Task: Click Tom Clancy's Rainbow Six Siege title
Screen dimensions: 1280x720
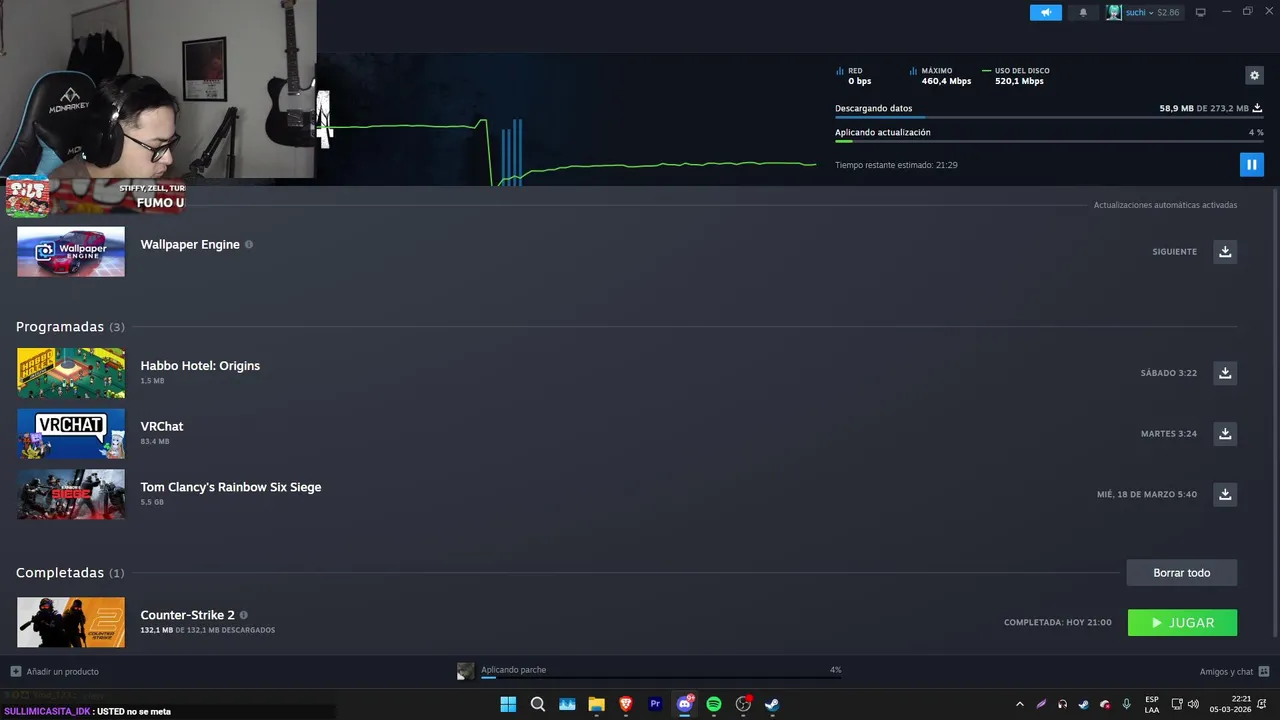Action: (231, 487)
